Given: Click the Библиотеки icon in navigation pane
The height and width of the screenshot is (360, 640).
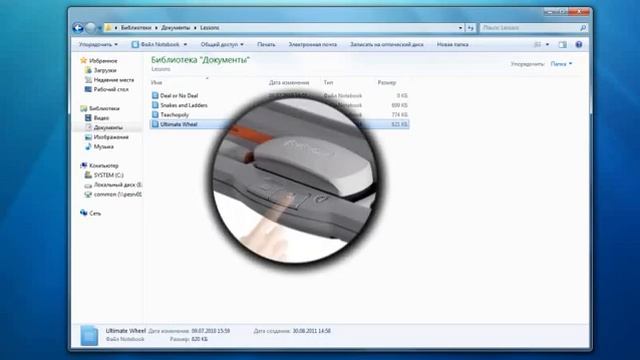Looking at the screenshot, I should [x=84, y=108].
